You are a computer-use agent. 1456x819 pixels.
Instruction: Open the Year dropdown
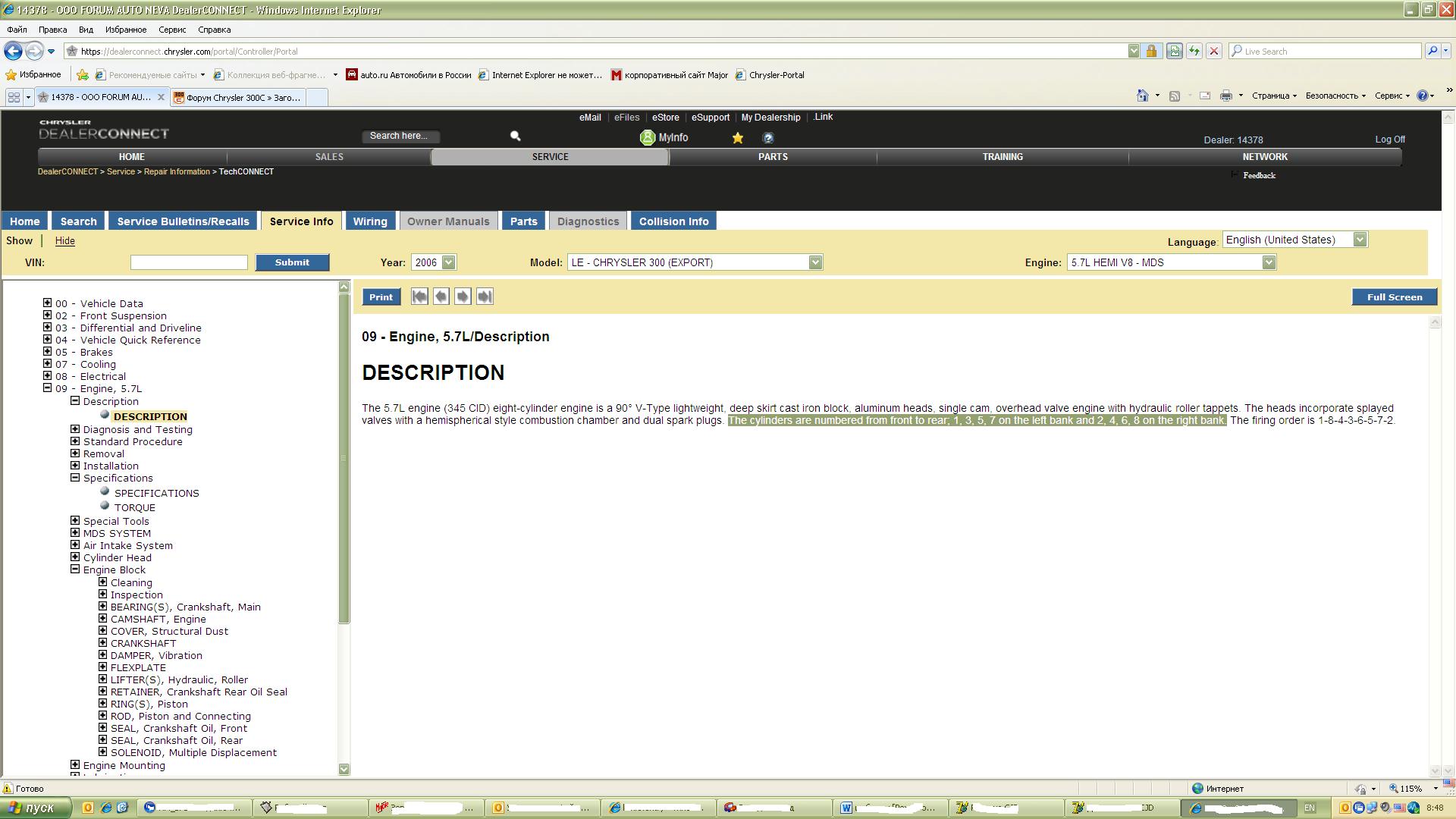(x=449, y=262)
